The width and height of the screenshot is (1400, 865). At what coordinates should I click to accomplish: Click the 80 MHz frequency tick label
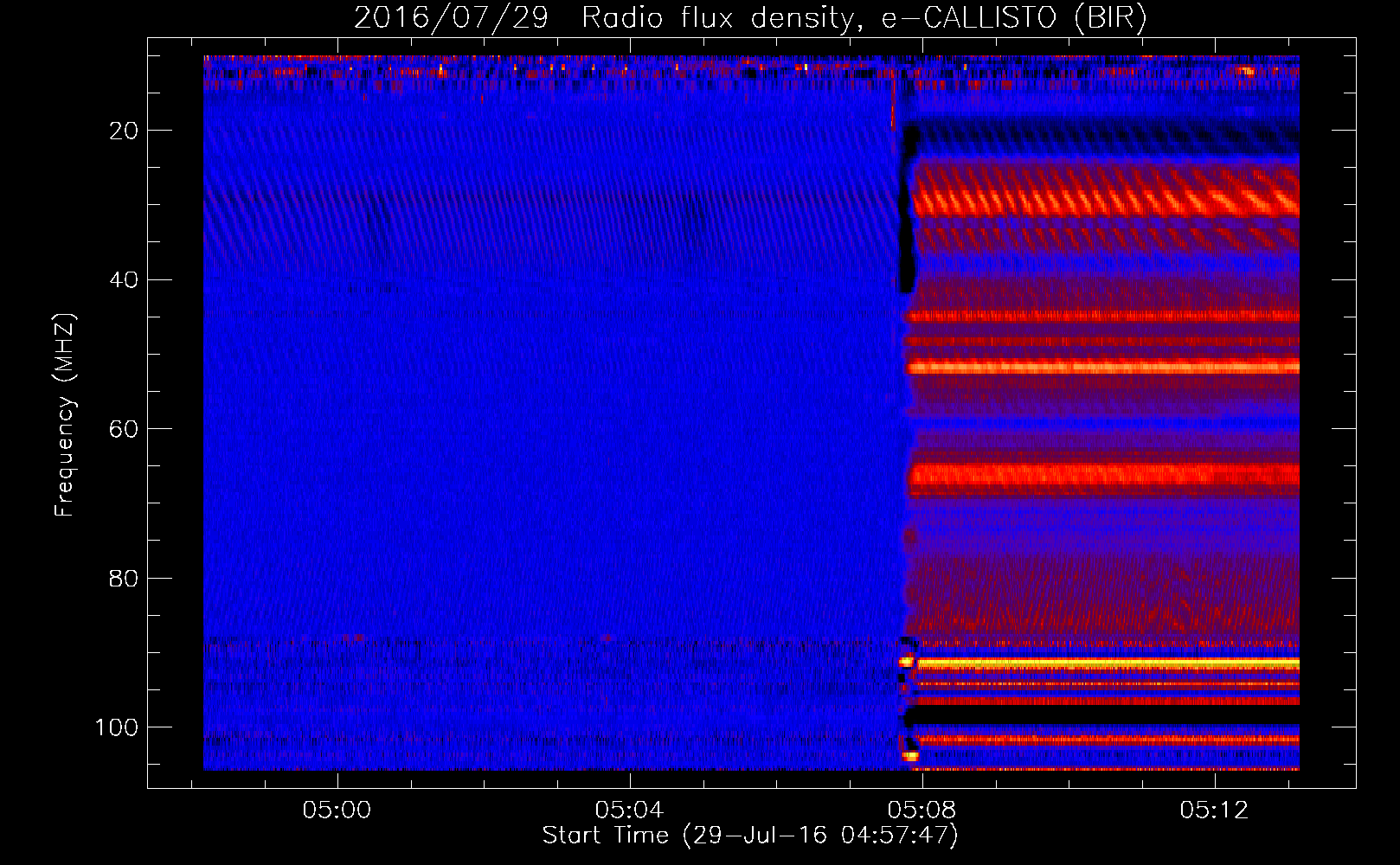point(124,578)
